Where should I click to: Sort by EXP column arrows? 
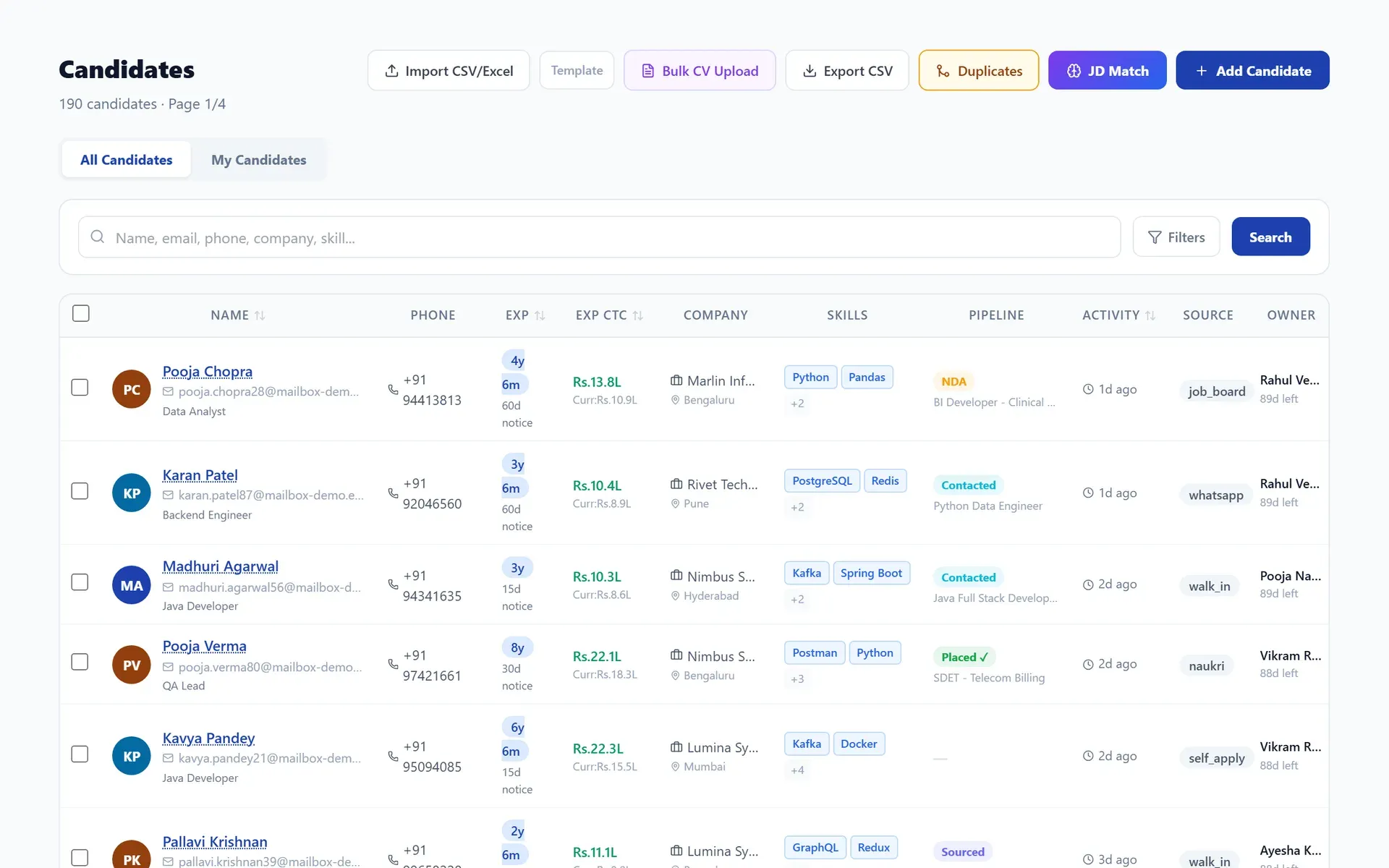pos(540,315)
